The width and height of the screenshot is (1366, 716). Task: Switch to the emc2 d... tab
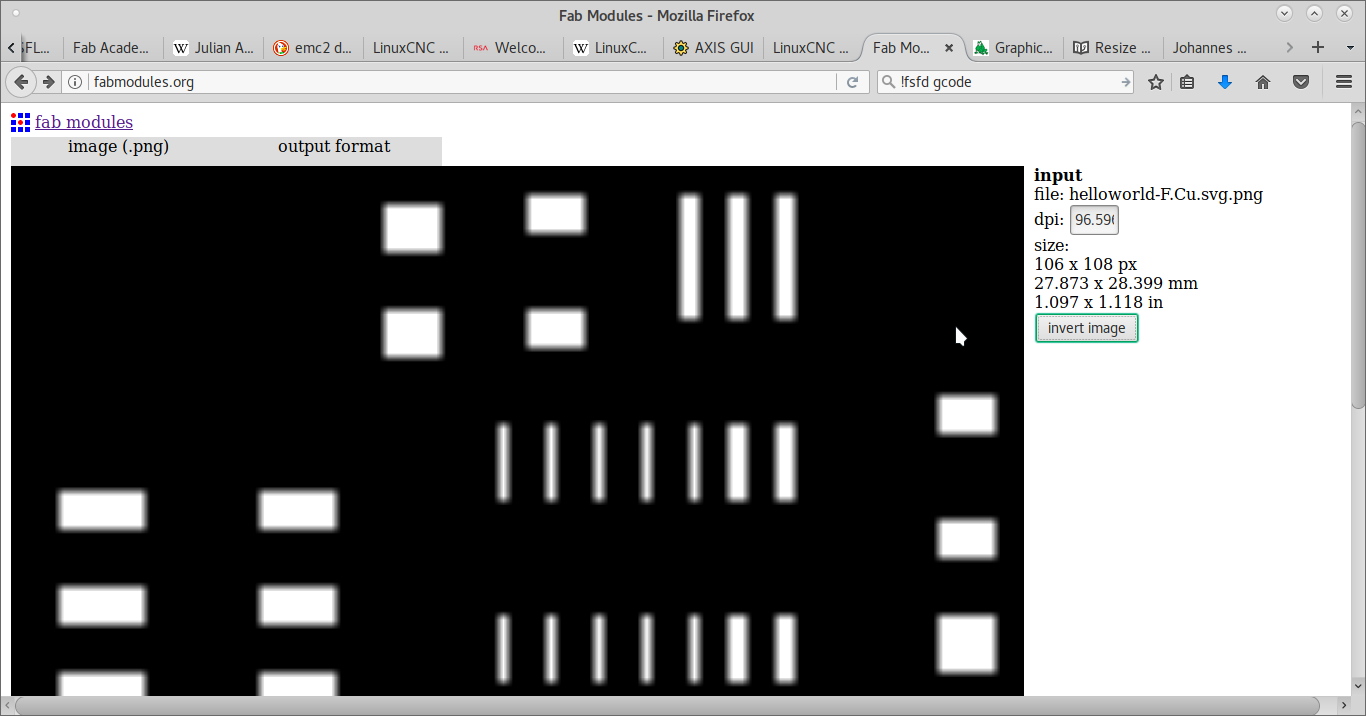[x=313, y=47]
